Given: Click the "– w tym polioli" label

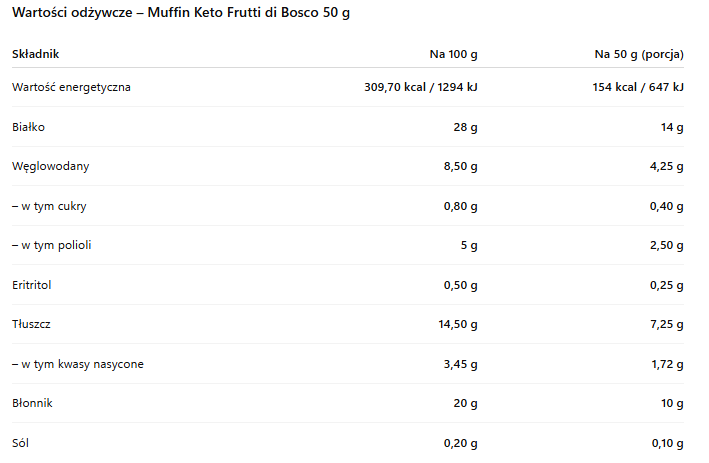Looking at the screenshot, I should tap(52, 245).
